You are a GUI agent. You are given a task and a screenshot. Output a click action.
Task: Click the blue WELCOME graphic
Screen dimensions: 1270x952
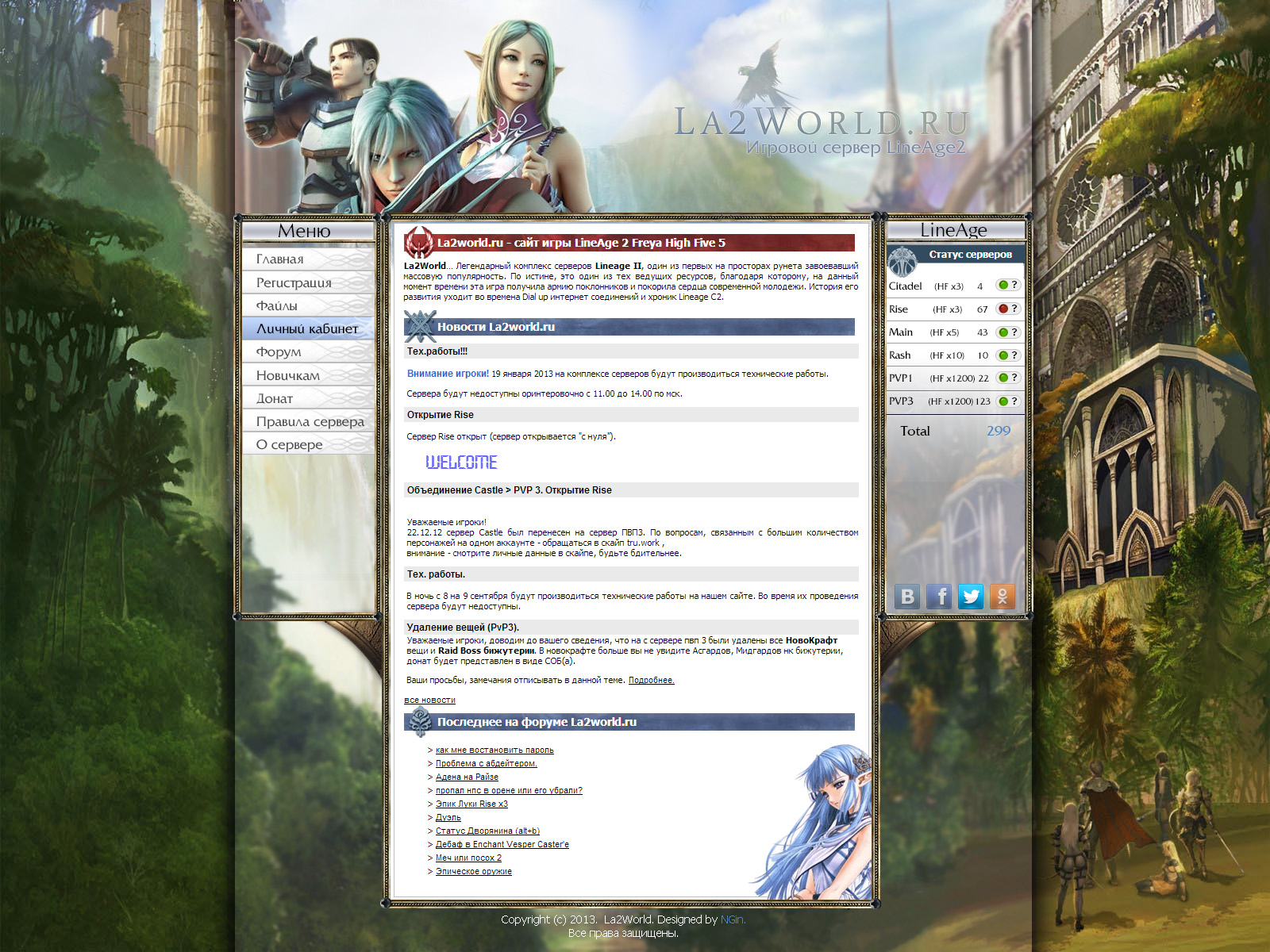[x=461, y=462]
